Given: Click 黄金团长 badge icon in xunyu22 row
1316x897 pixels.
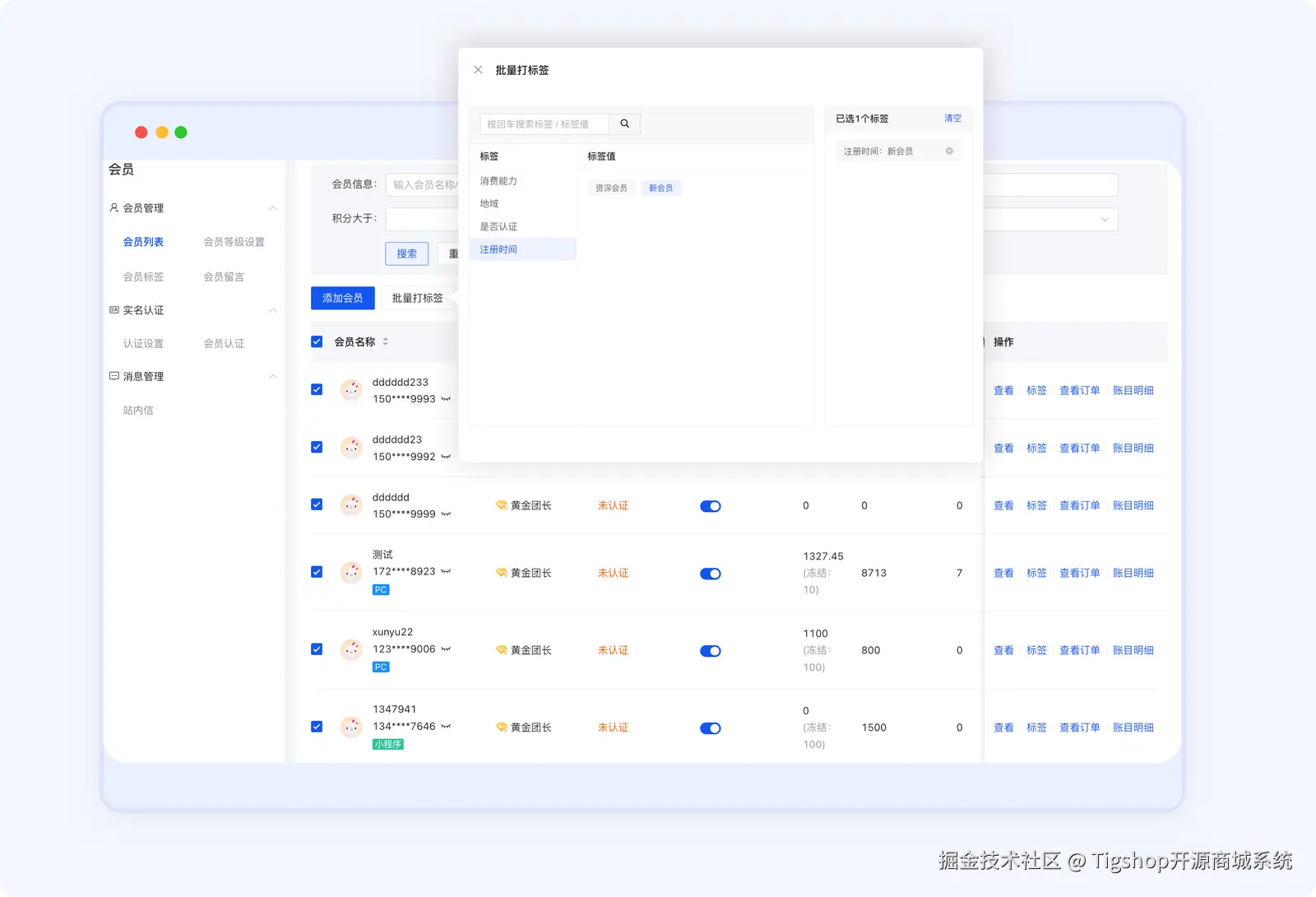Looking at the screenshot, I should click(x=501, y=650).
